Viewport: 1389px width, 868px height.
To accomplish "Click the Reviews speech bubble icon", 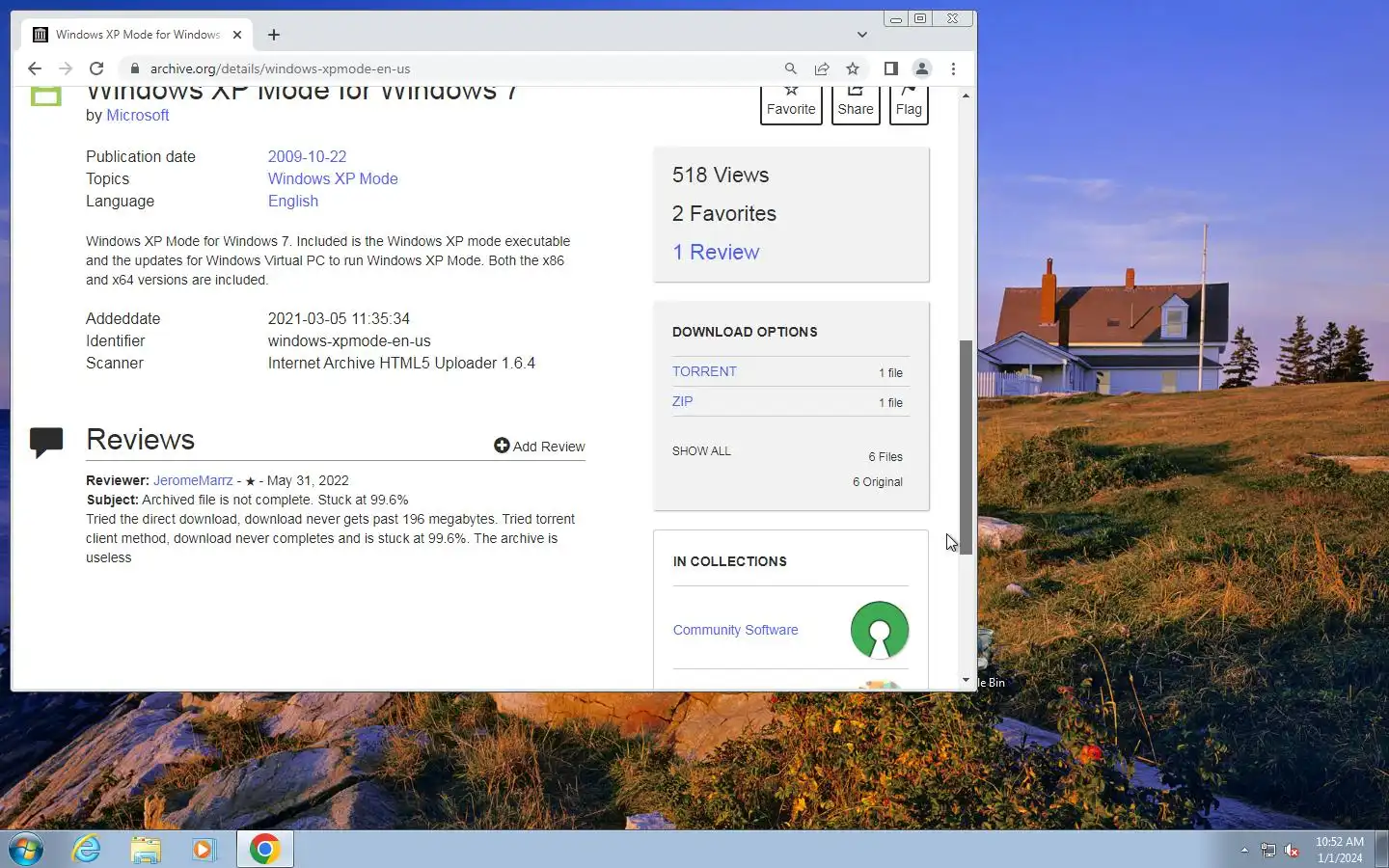I will pyautogui.click(x=46, y=442).
